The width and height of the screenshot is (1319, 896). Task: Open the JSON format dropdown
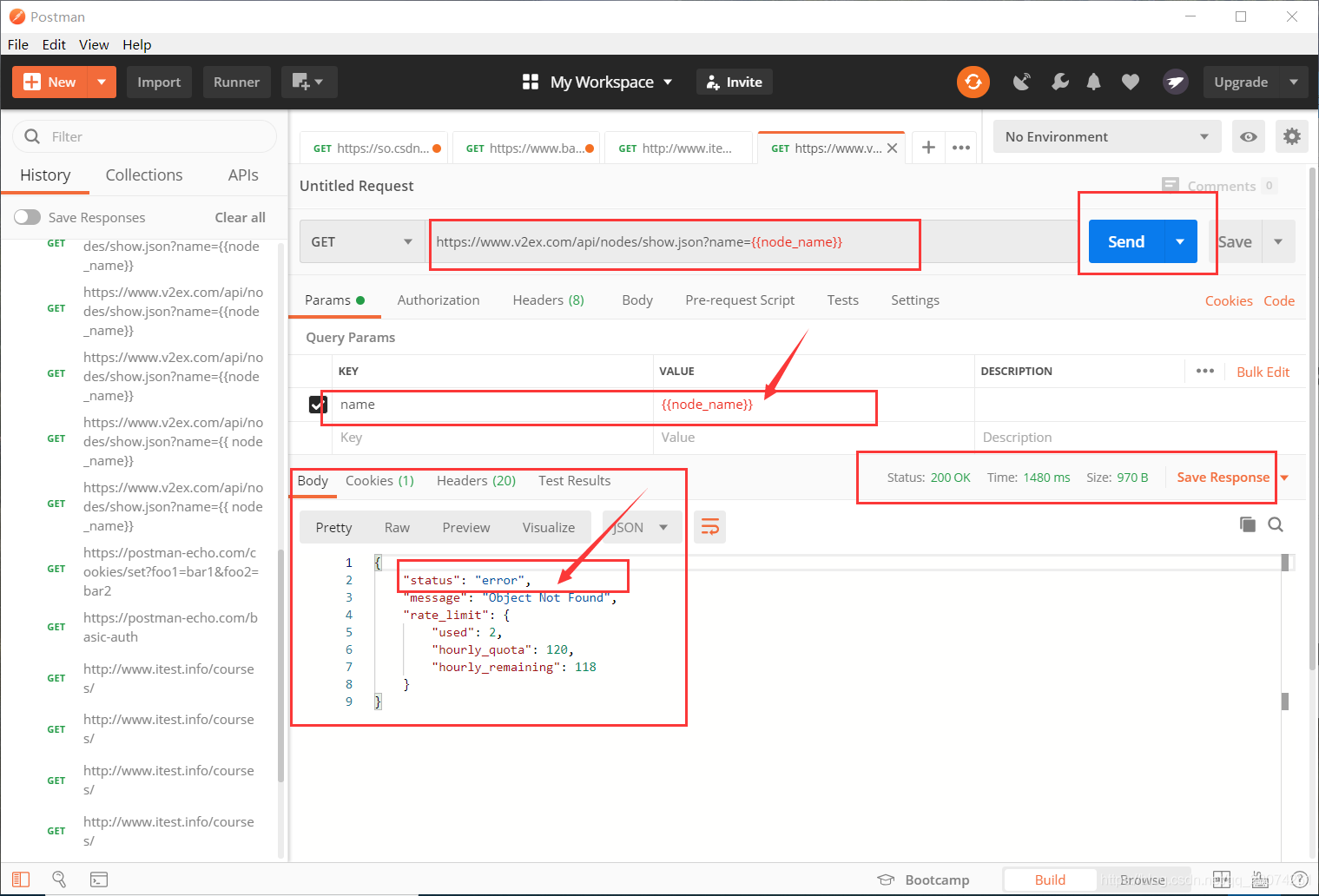tap(641, 527)
